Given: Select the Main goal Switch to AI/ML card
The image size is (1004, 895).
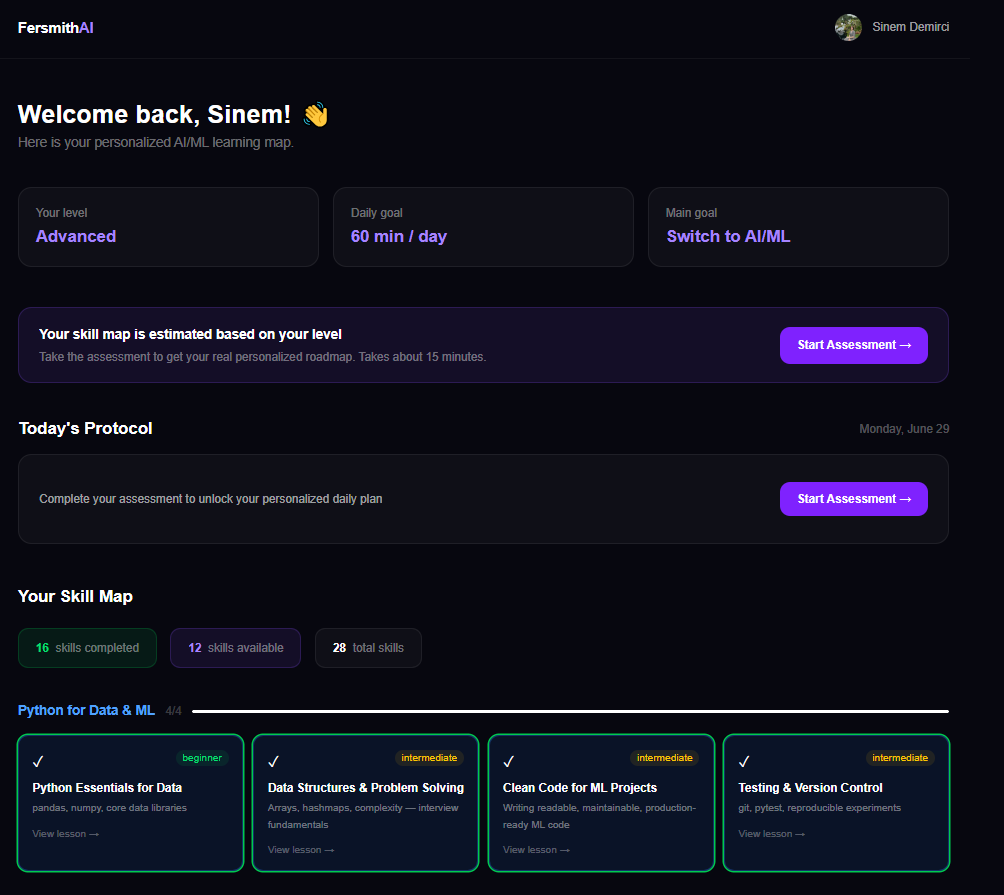Looking at the screenshot, I should (798, 227).
